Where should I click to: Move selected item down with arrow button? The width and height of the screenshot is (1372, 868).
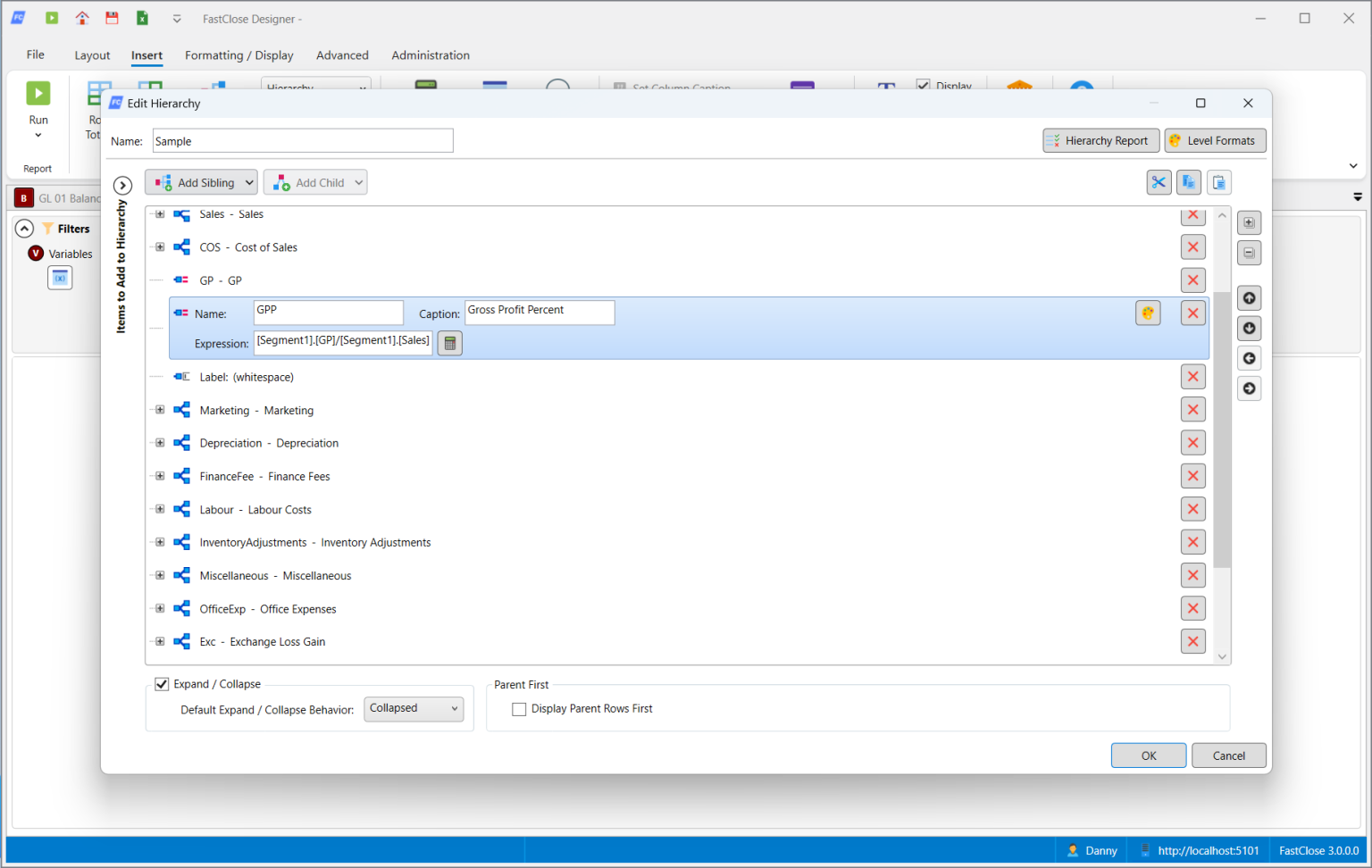click(1249, 328)
